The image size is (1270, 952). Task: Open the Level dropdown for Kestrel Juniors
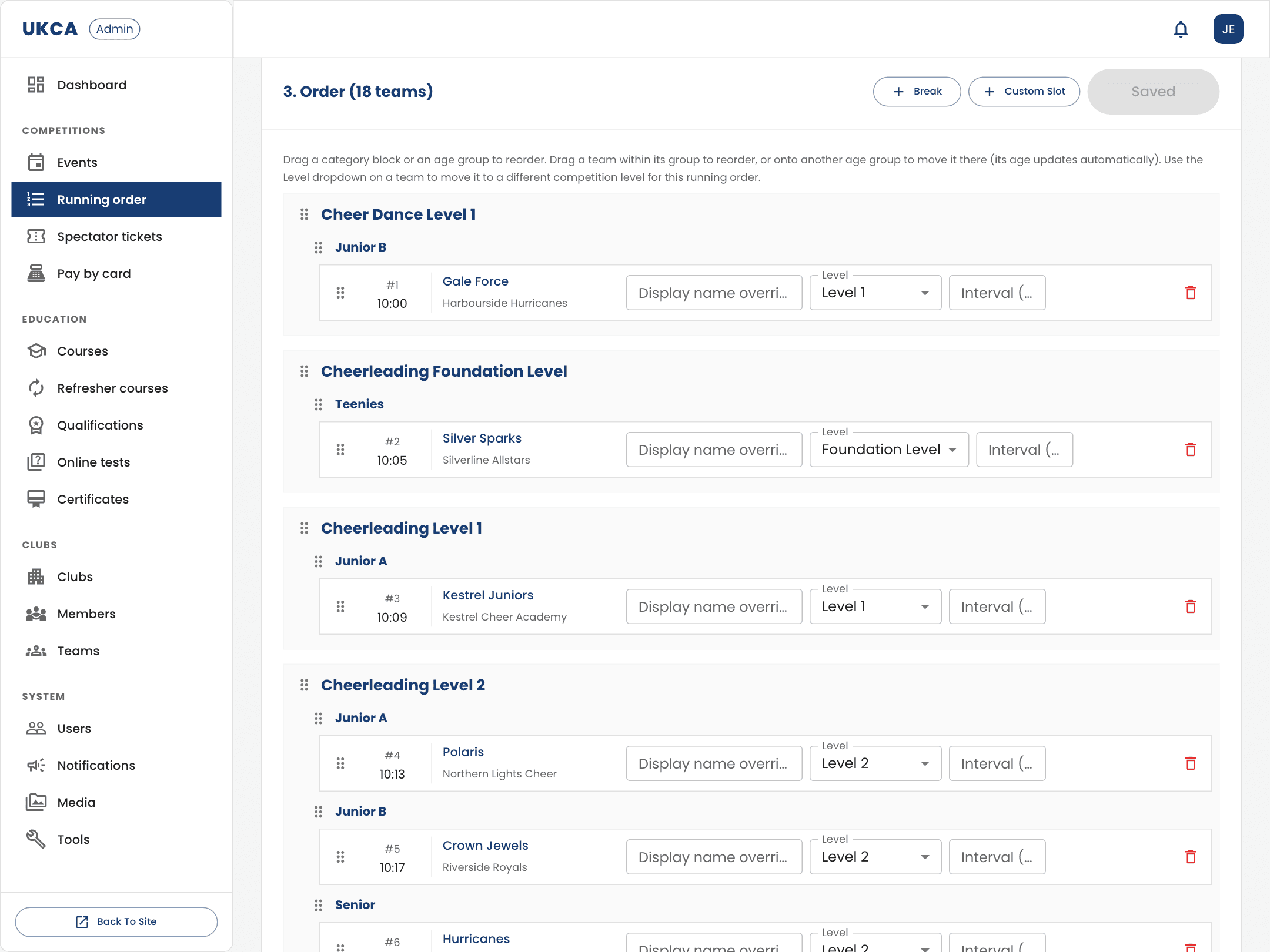tap(875, 606)
